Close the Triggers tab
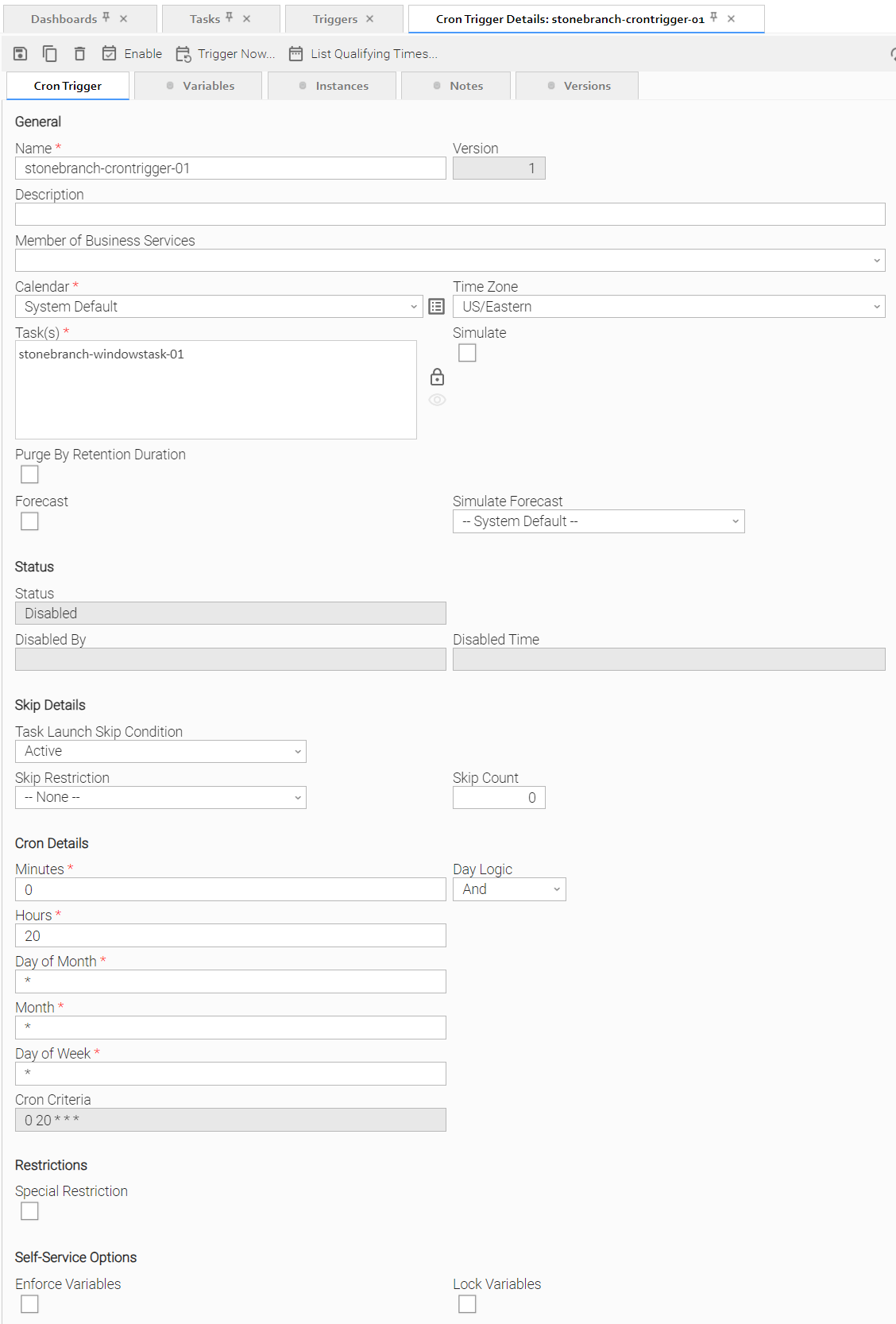The width and height of the screenshot is (896, 1324). click(369, 19)
